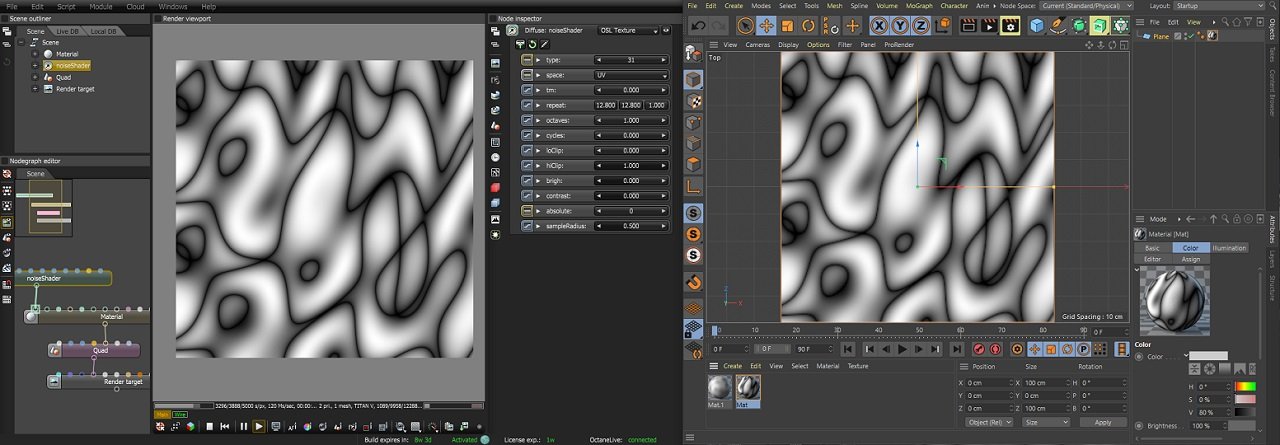Open the Object (Rel) coordinate dropdown
1280x445 pixels.
987,422
